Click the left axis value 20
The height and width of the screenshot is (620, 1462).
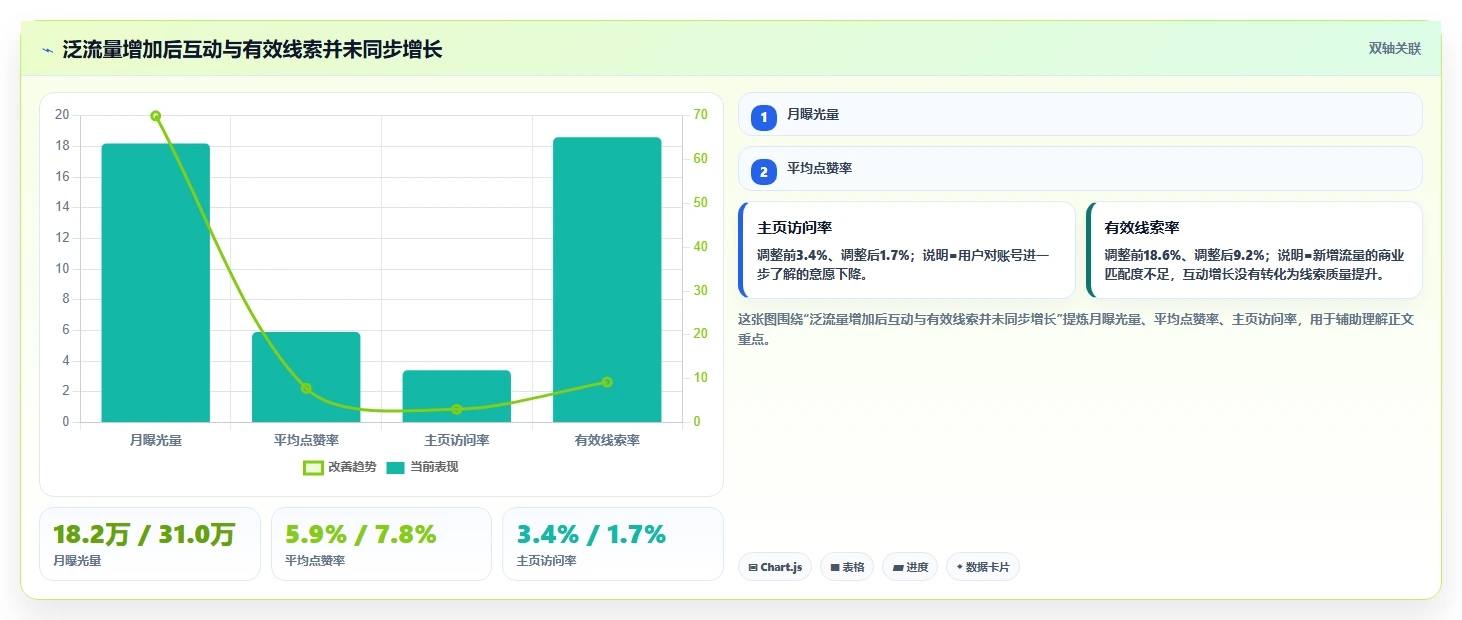pos(62,115)
